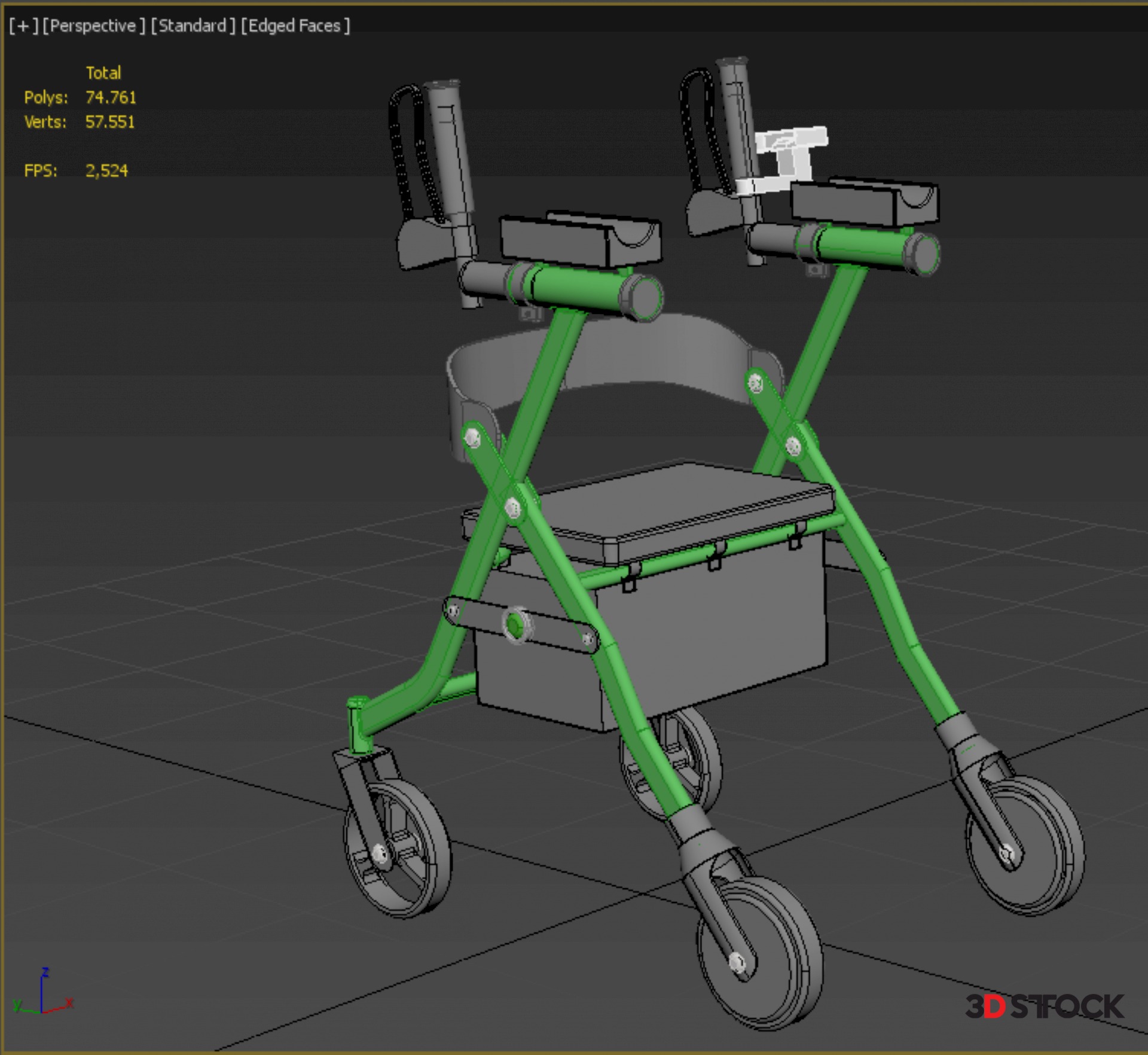
Task: Click the 3D Stock watermark logo
Action: (x=1044, y=1007)
